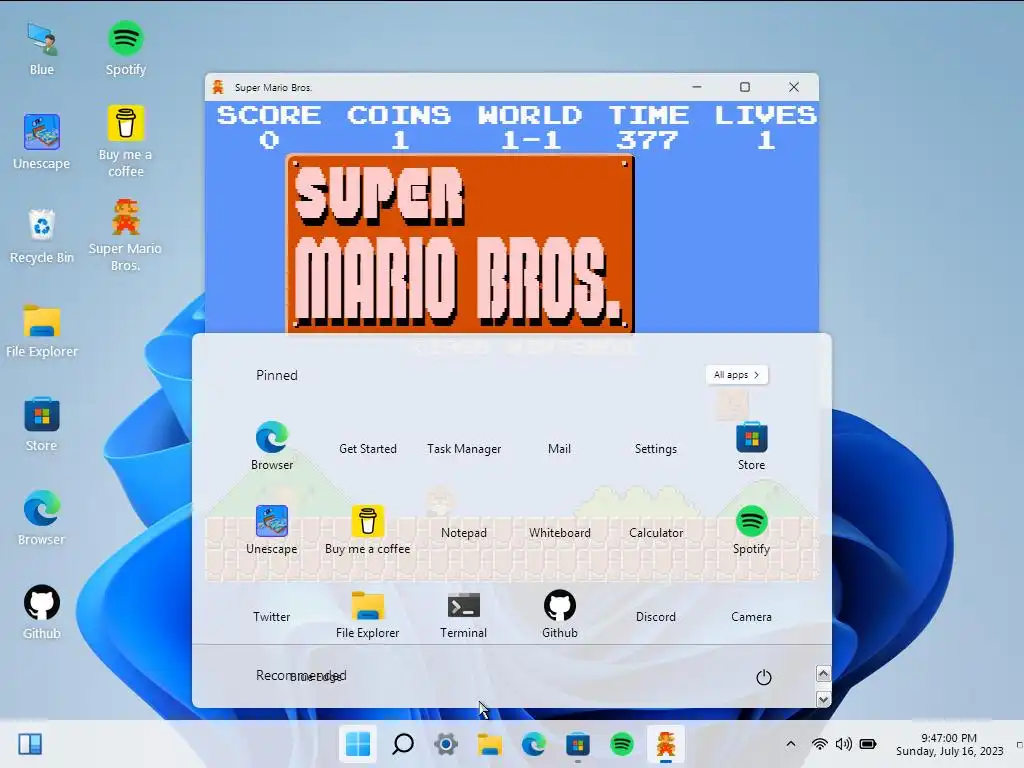1024x768 pixels.
Task: Launch Unescape from Start menu pinned apps
Action: pyautogui.click(x=272, y=530)
